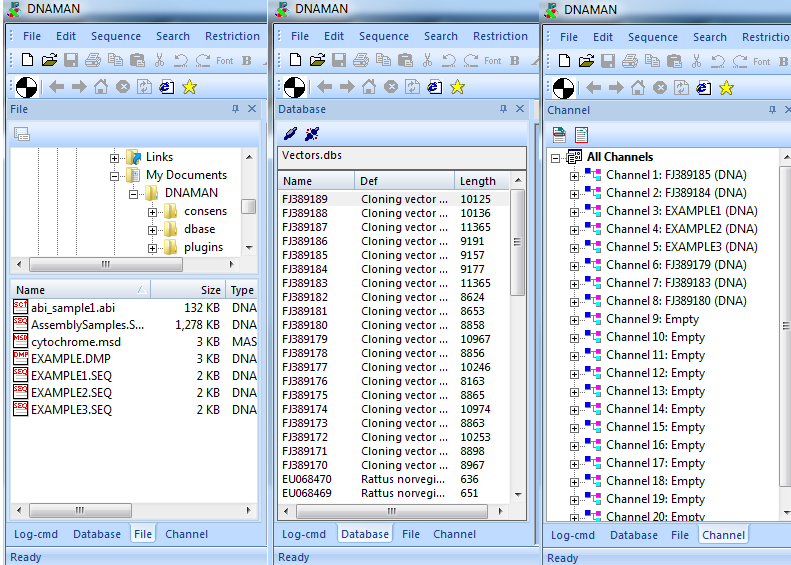791x565 pixels.
Task: Click Copy icon in left DNAMAN window
Action: click(x=116, y=61)
